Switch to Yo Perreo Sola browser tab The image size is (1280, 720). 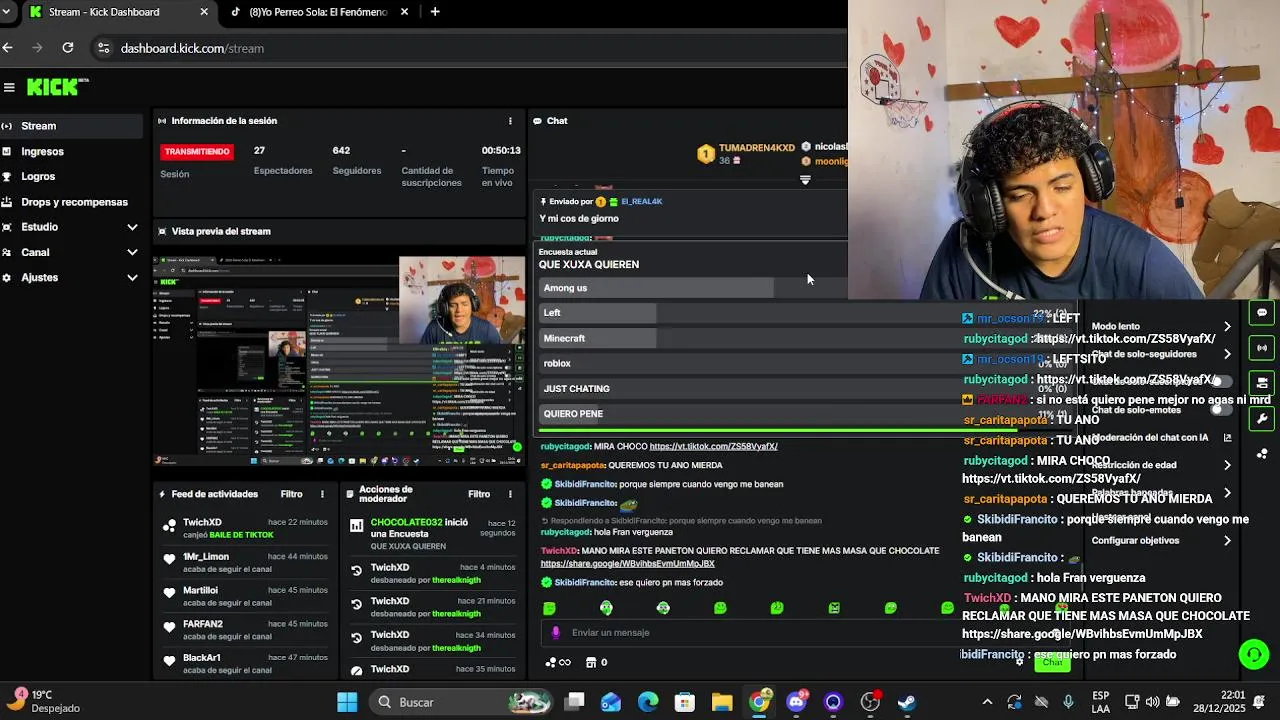point(317,12)
